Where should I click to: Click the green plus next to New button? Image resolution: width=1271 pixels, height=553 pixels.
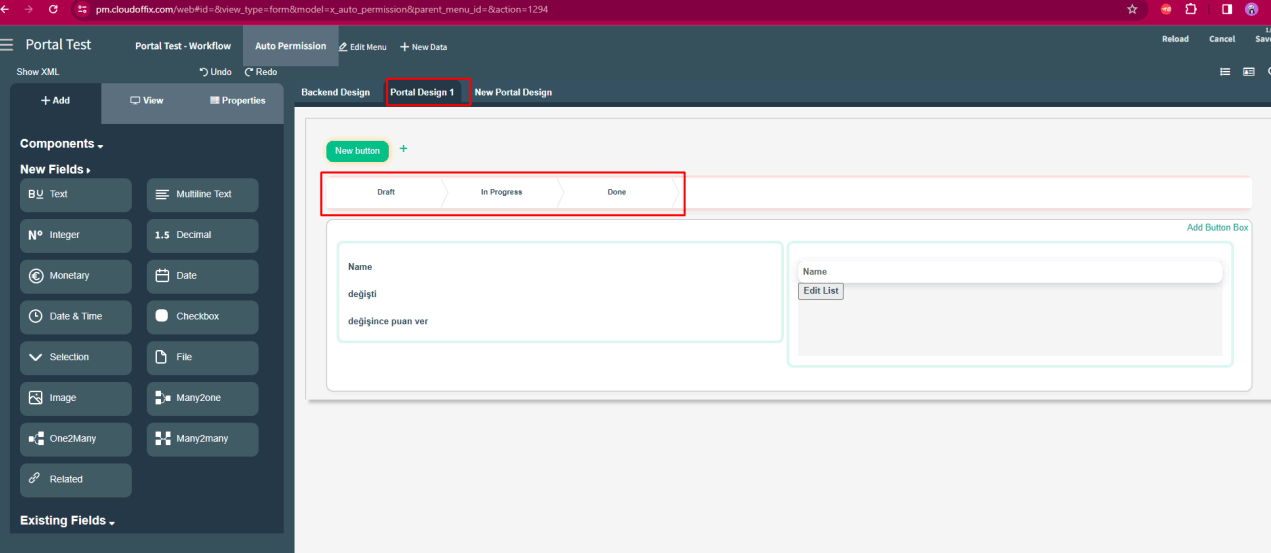pyautogui.click(x=404, y=149)
